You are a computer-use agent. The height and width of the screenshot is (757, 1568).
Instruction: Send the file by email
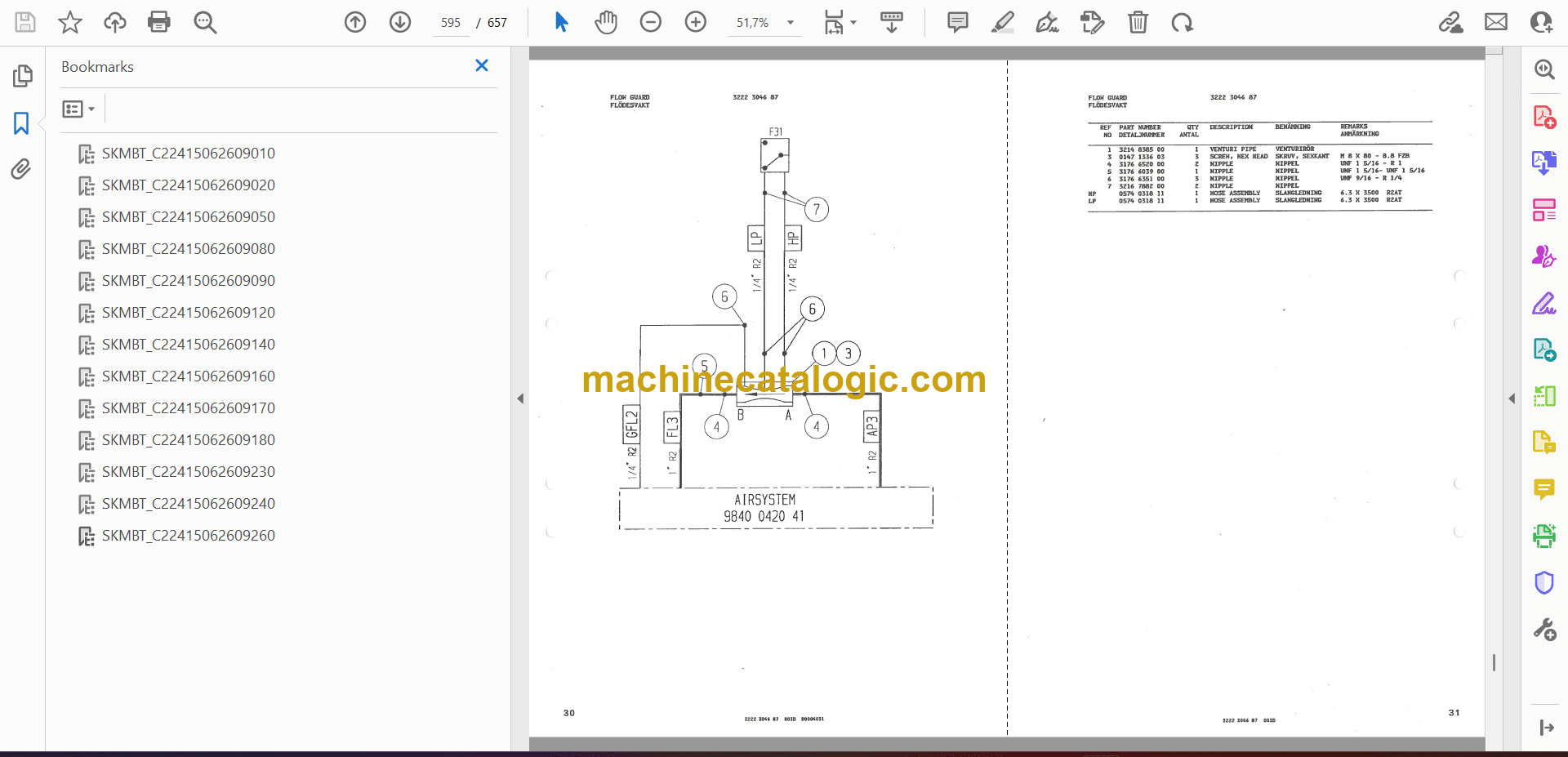click(1496, 22)
